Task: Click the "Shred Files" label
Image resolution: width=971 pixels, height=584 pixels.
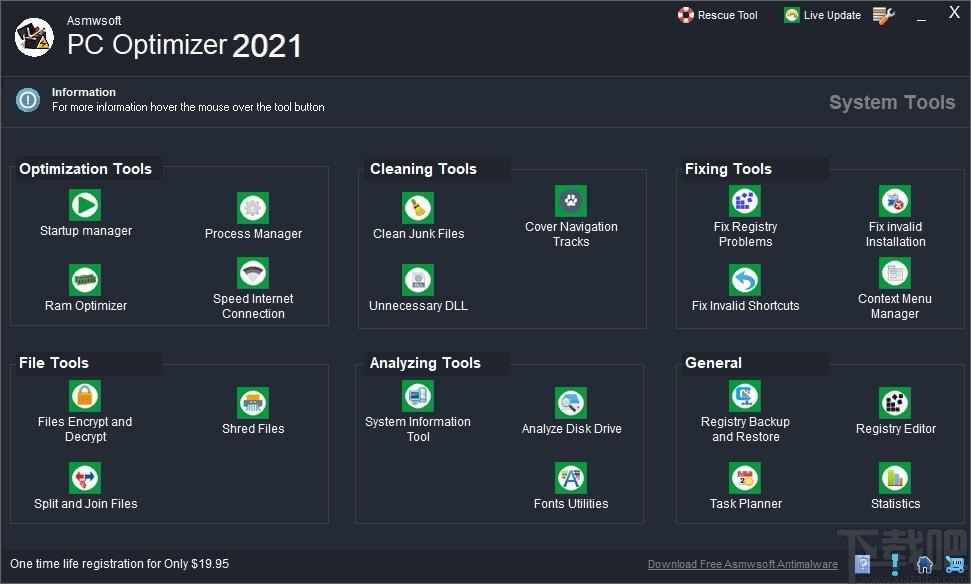Action: coord(253,429)
